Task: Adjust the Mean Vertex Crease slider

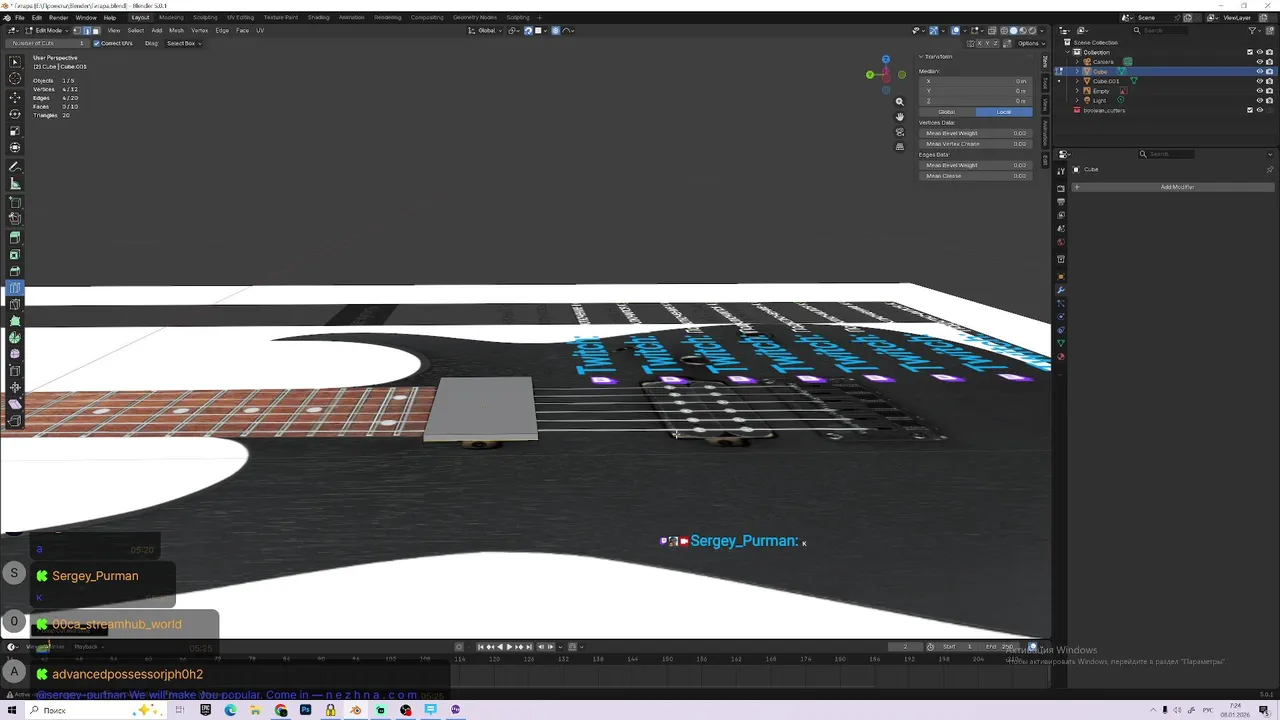Action: 976,144
